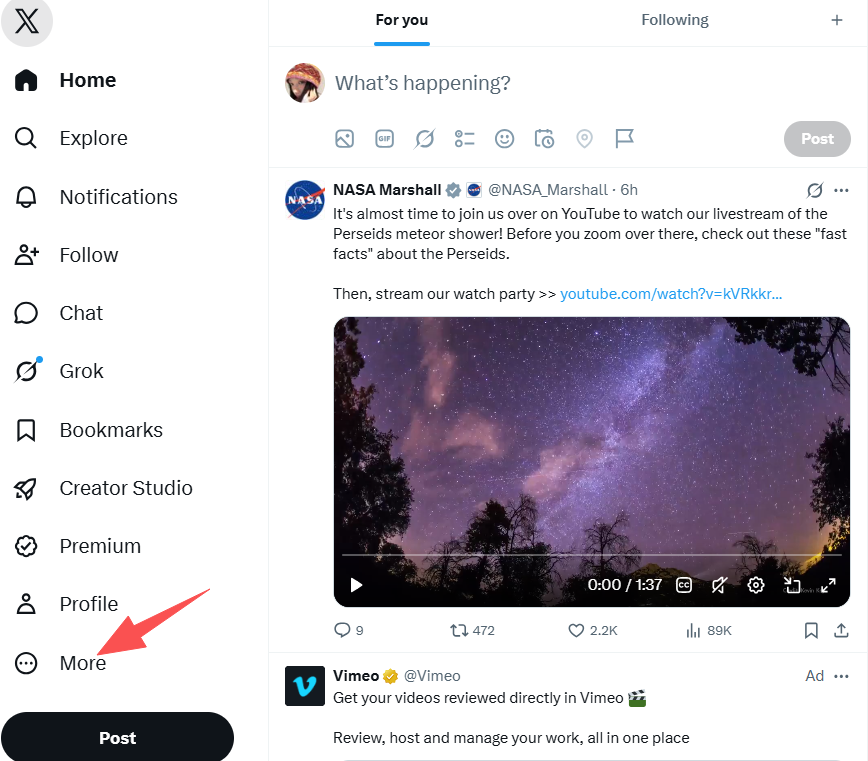Open NASA Marshall post's three-dot menu
The height and width of the screenshot is (761, 868).
click(x=841, y=190)
